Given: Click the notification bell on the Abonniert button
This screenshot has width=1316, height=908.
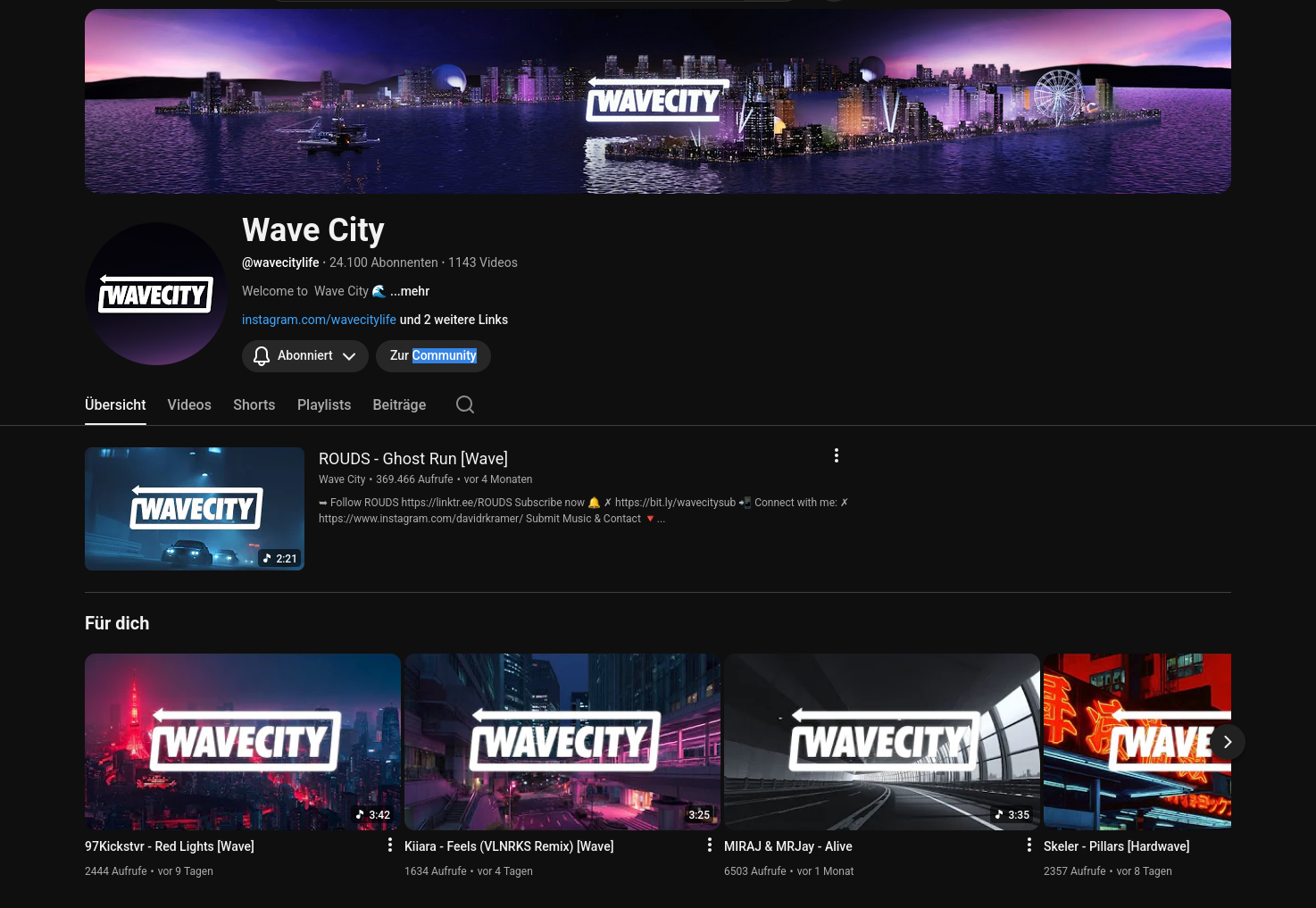Looking at the screenshot, I should (x=261, y=355).
